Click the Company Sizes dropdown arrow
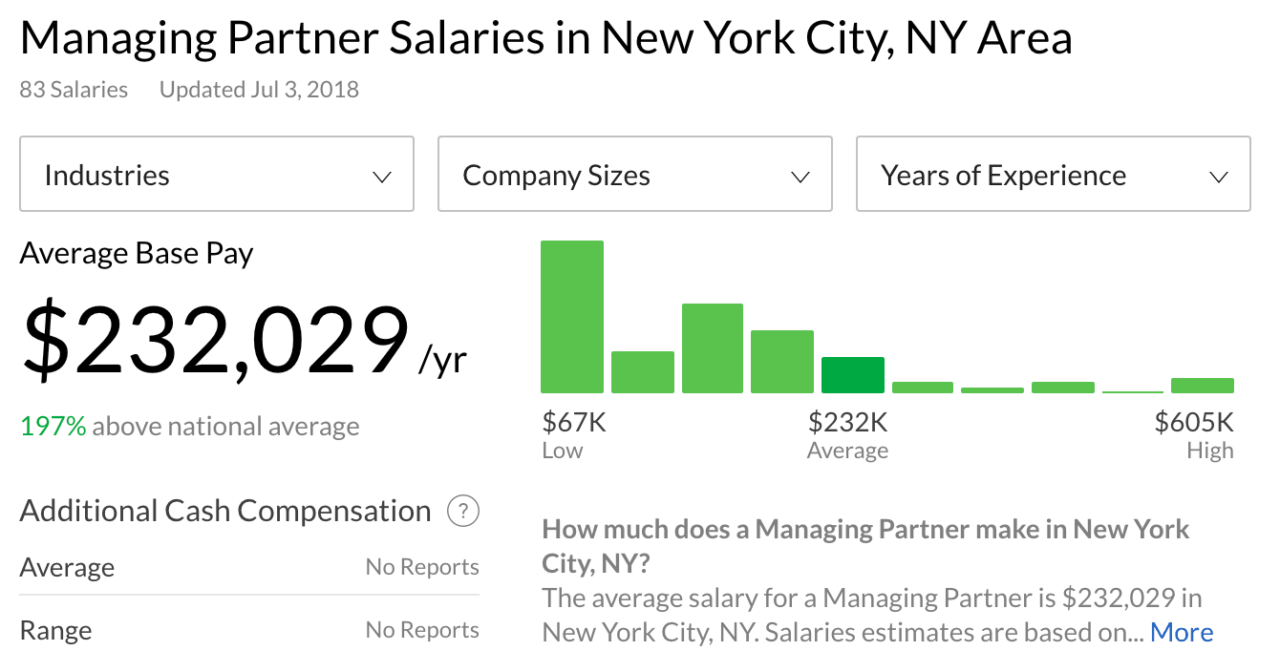Screen dimensions: 1280x672 coord(799,175)
